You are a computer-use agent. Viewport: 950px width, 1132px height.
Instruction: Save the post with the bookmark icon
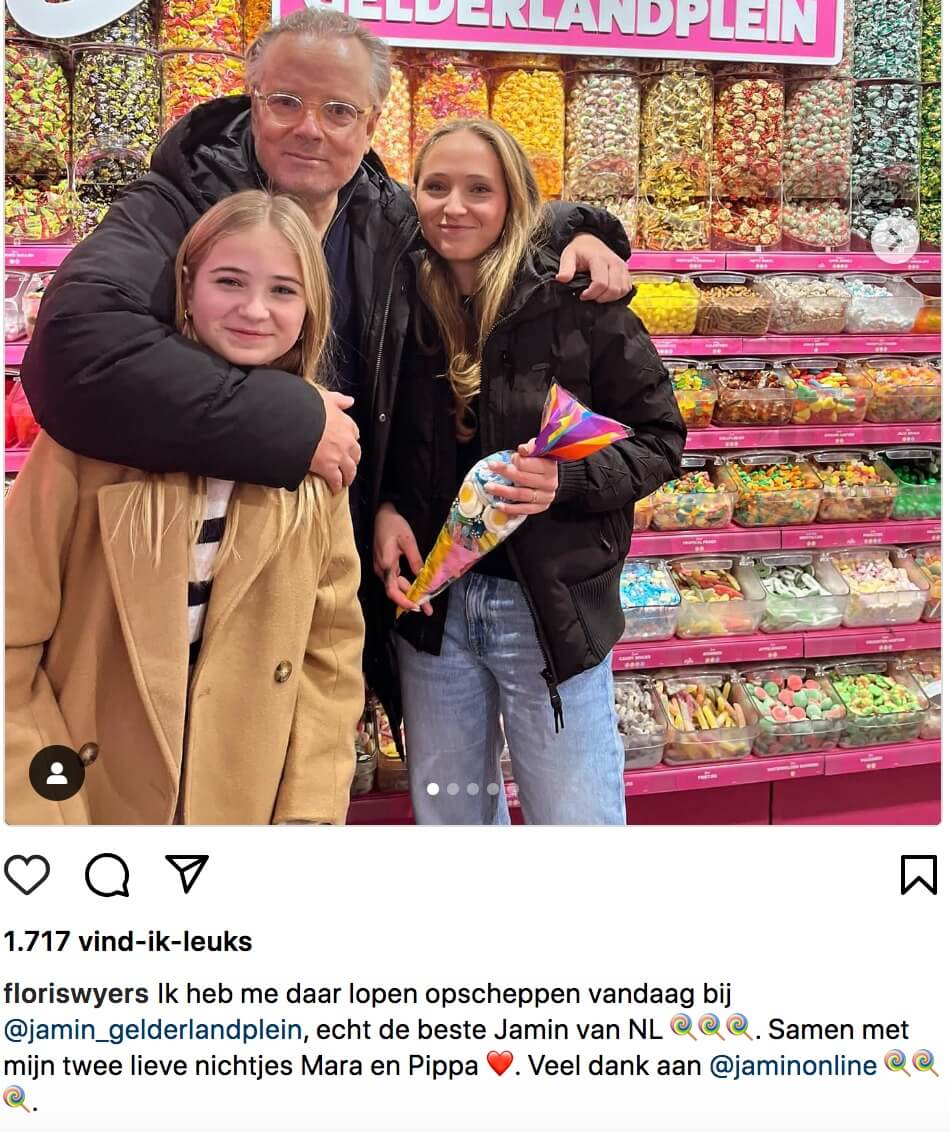tap(919, 874)
